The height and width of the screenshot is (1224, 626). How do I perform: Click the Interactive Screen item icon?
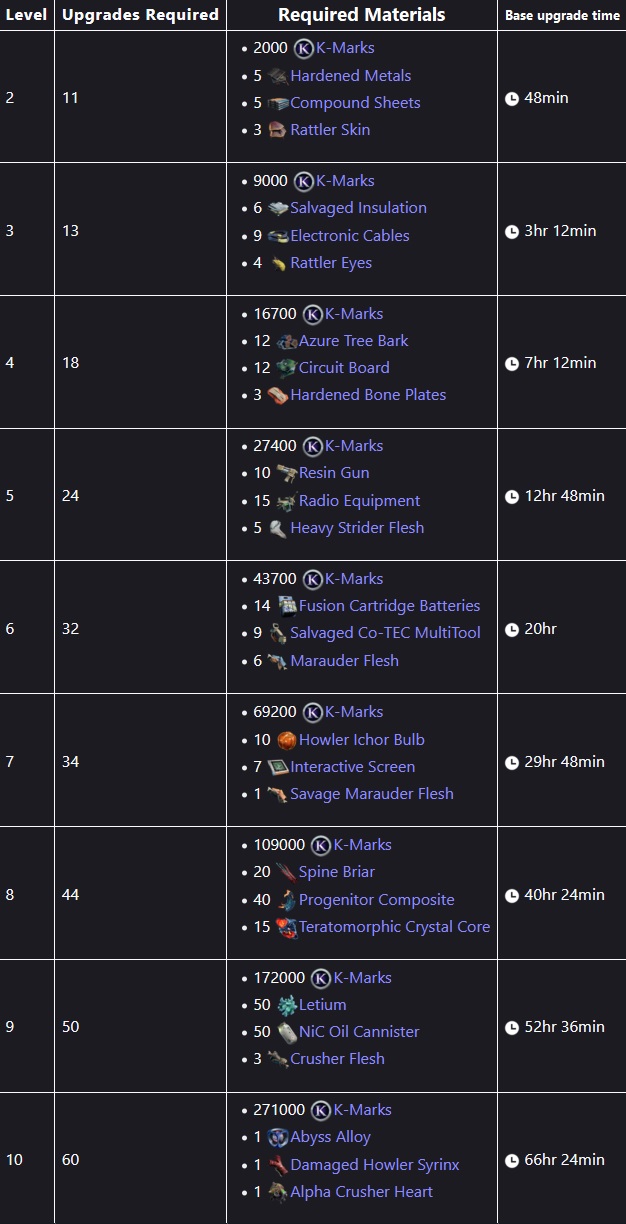[x=277, y=767]
